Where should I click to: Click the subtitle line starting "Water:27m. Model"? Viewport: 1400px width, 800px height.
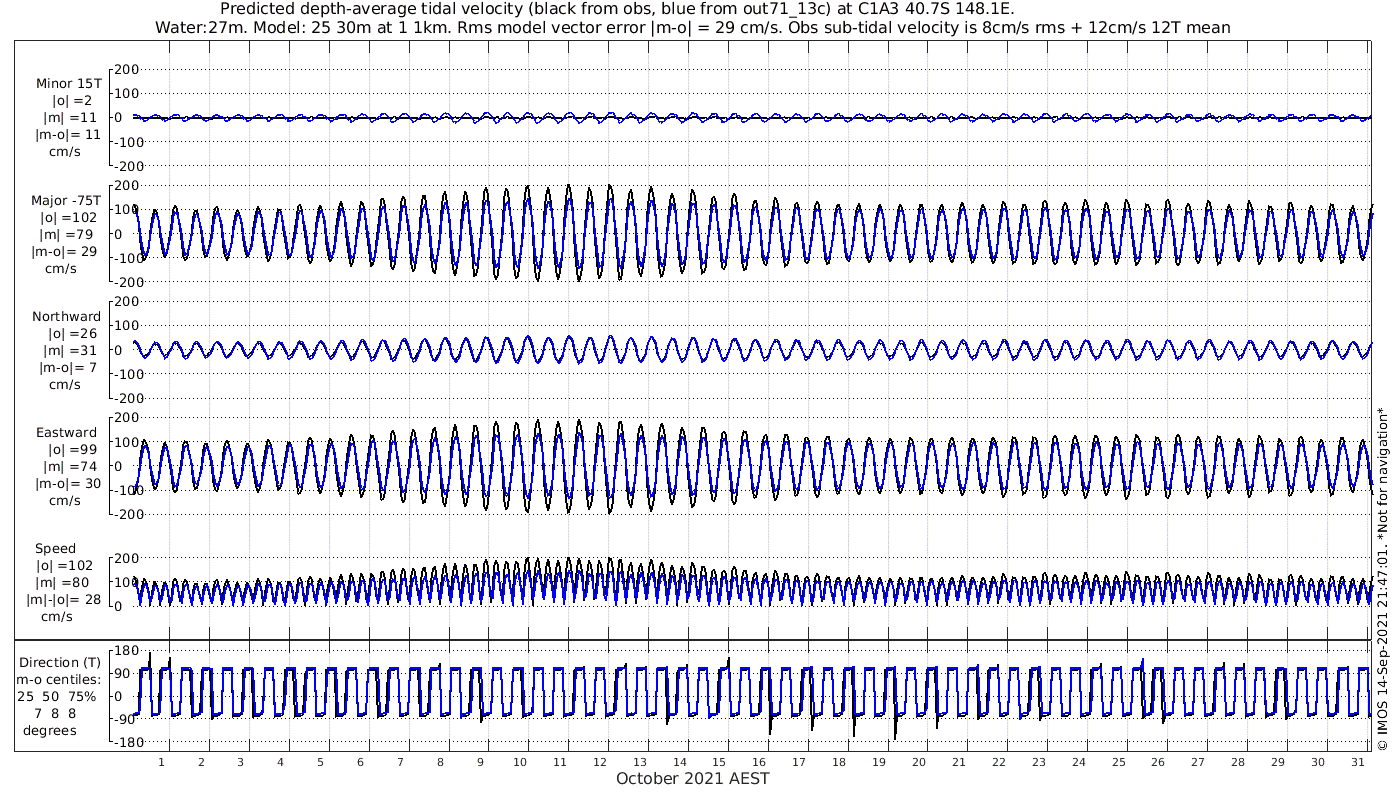click(693, 27)
